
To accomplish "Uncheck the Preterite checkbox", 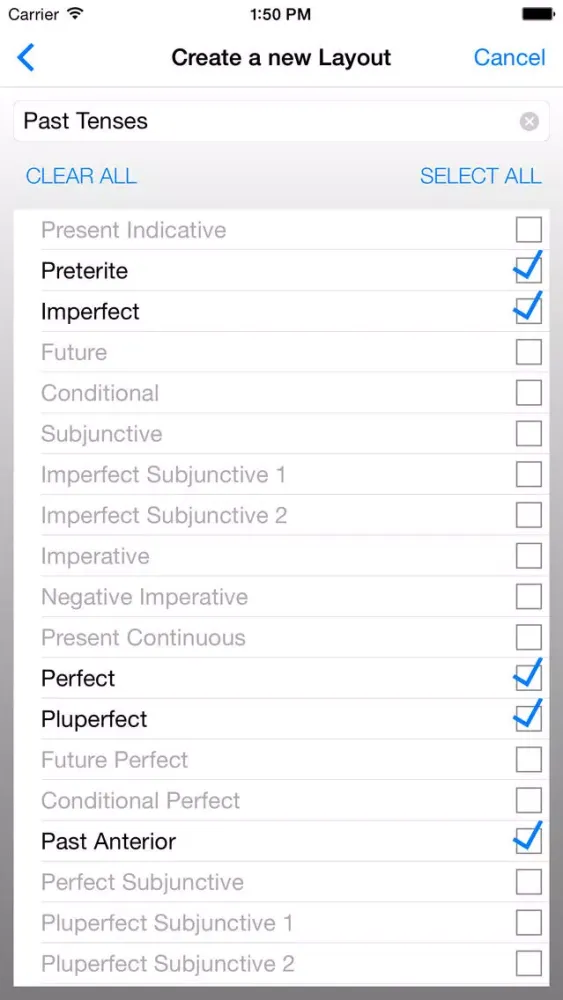I will pyautogui.click(x=529, y=269).
